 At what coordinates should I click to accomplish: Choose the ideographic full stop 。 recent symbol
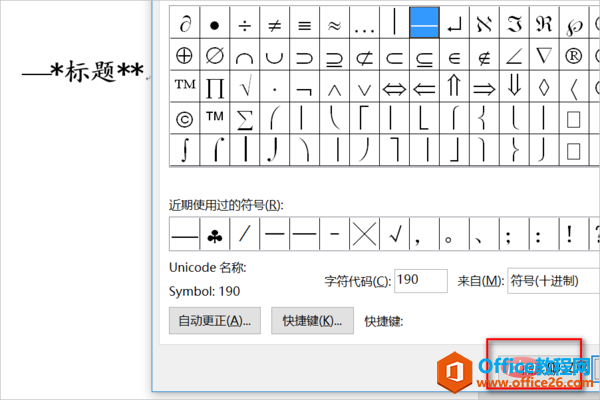tap(454, 234)
